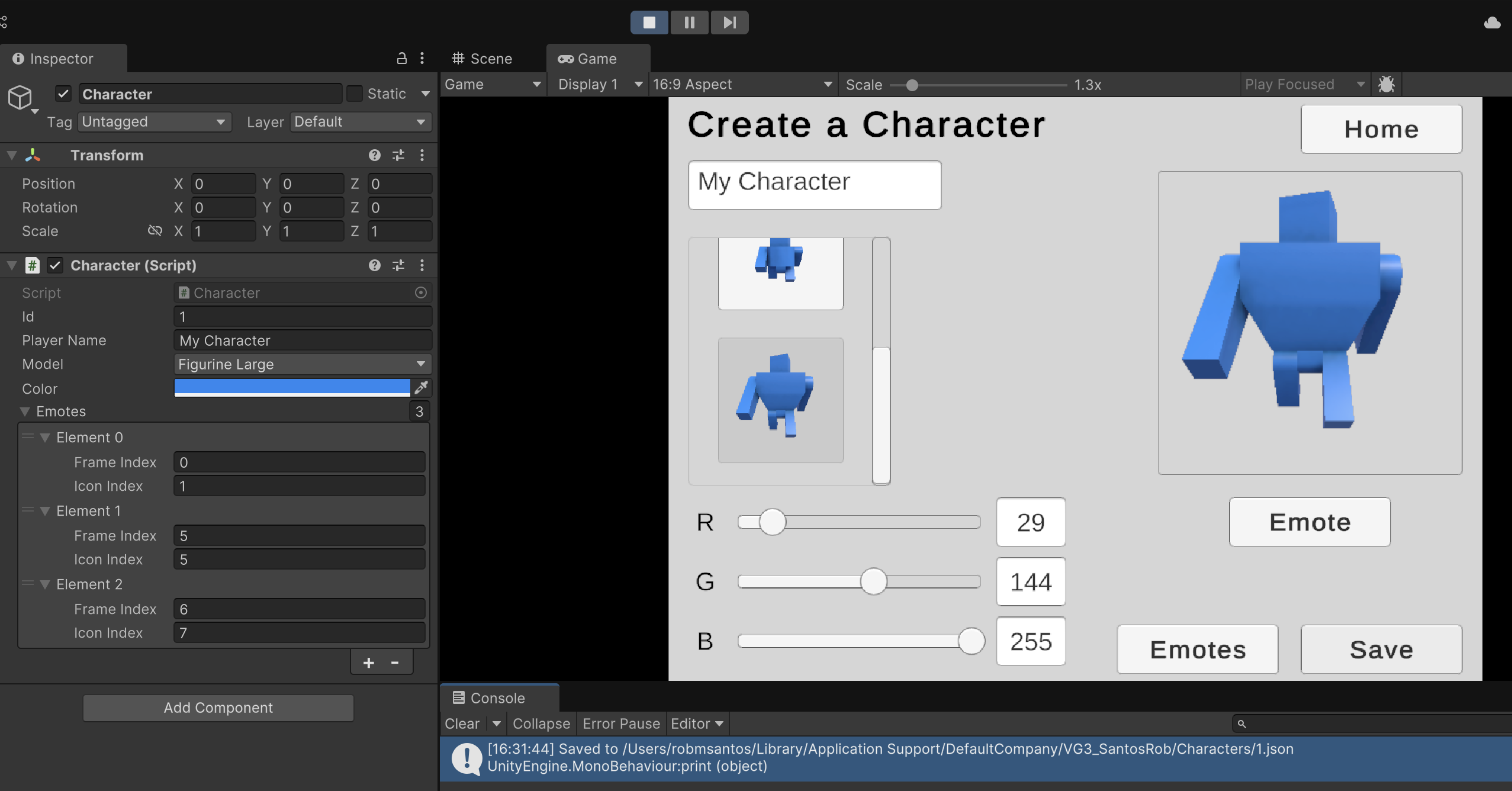Enable the Static checkbox
This screenshot has height=791, width=1512.
click(x=355, y=94)
